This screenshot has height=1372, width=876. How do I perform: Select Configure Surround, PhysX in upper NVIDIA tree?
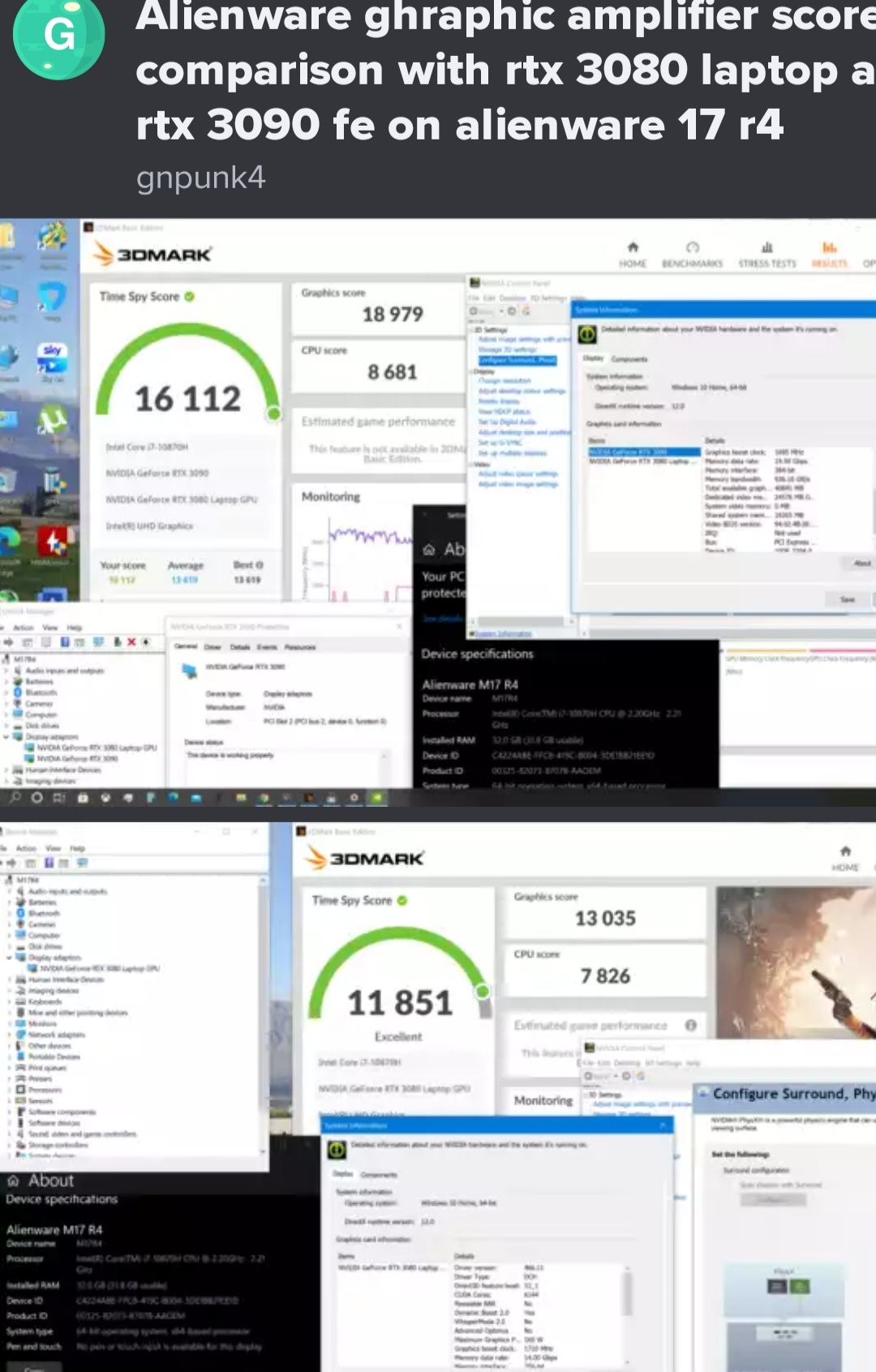click(517, 360)
